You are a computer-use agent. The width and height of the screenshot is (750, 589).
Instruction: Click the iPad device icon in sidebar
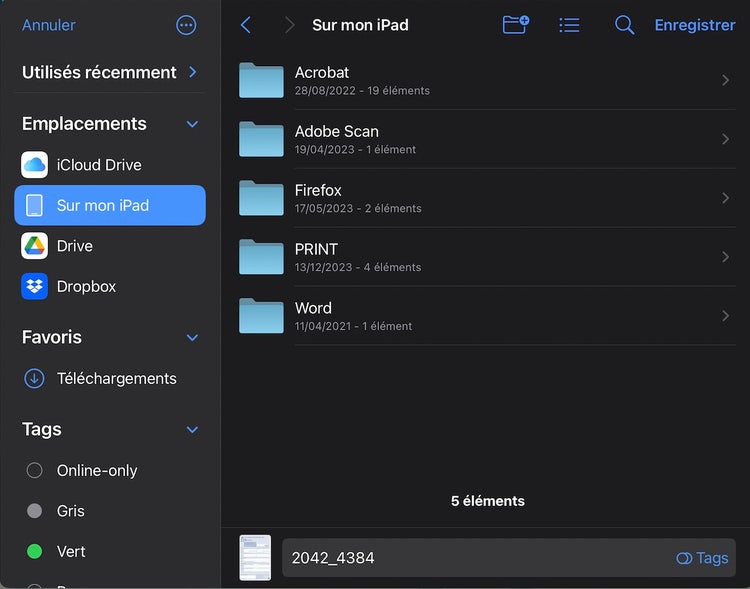click(x=34, y=205)
